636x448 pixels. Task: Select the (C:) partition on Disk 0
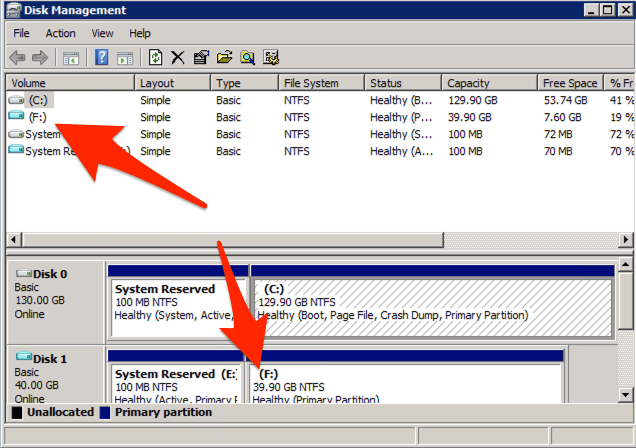click(430, 305)
